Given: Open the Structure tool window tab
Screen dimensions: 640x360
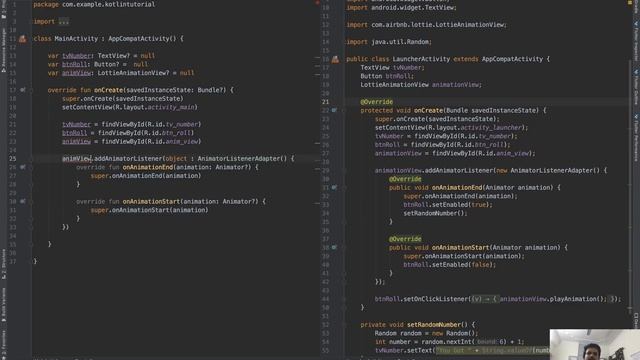Looking at the screenshot, I should coord(4,264).
